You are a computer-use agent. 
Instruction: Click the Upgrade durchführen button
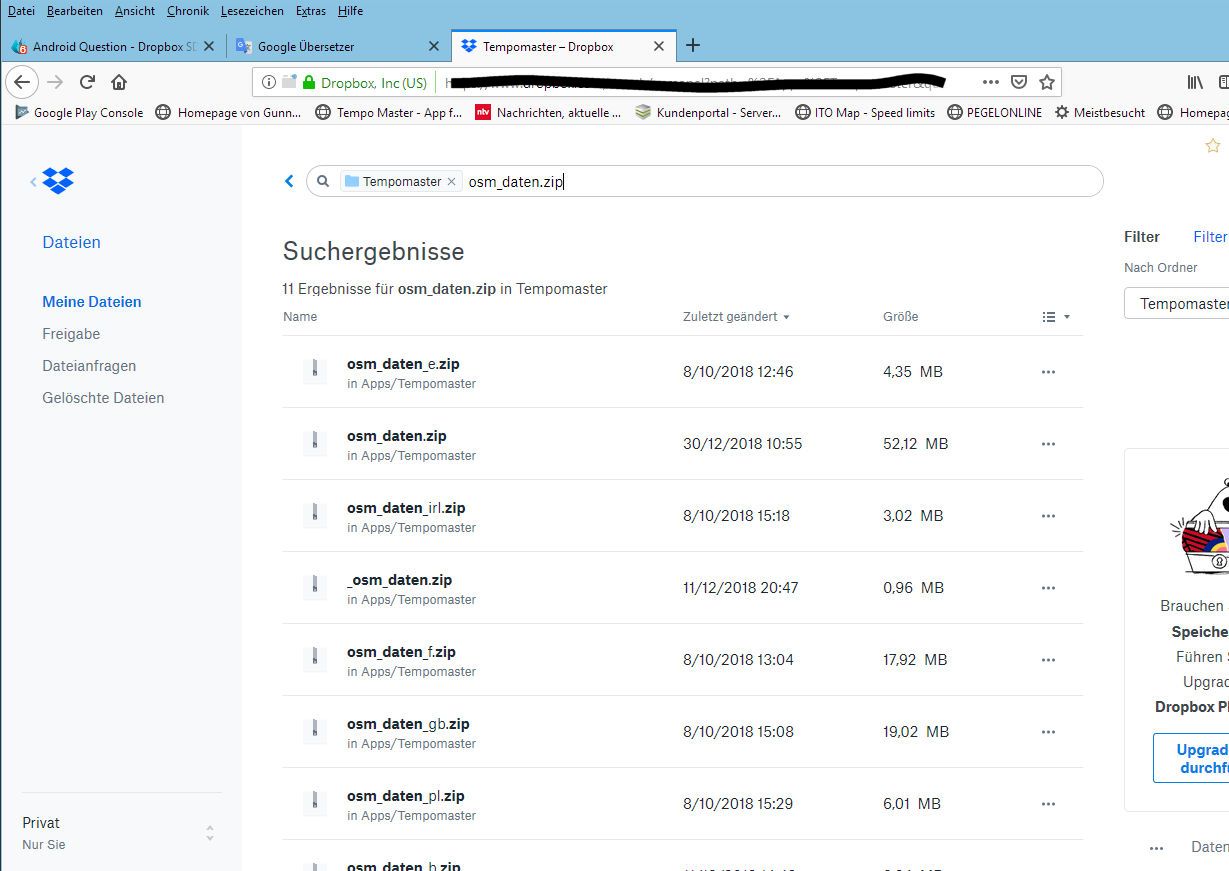click(1191, 758)
